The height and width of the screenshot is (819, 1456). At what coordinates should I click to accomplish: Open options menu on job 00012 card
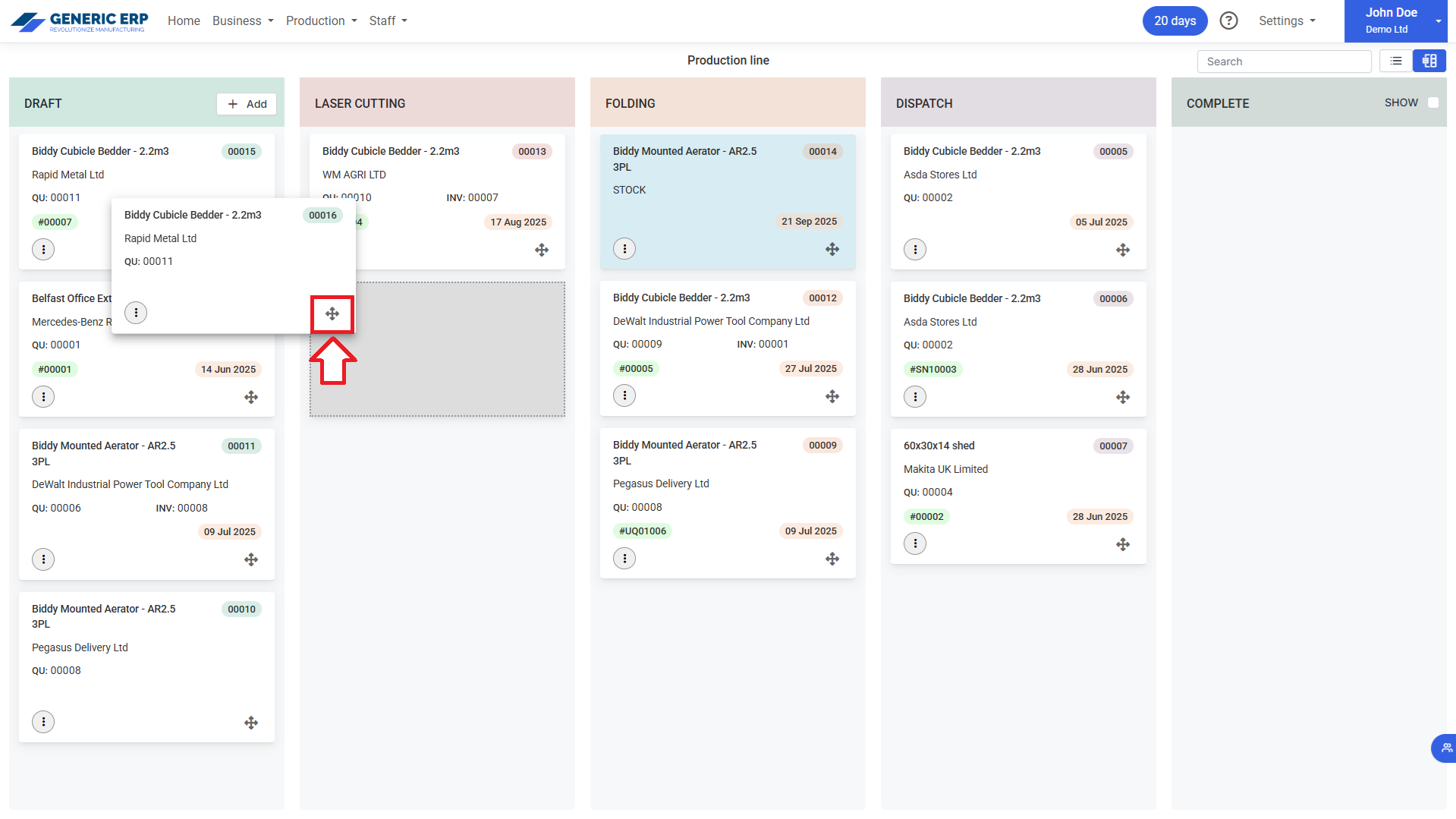click(x=624, y=395)
